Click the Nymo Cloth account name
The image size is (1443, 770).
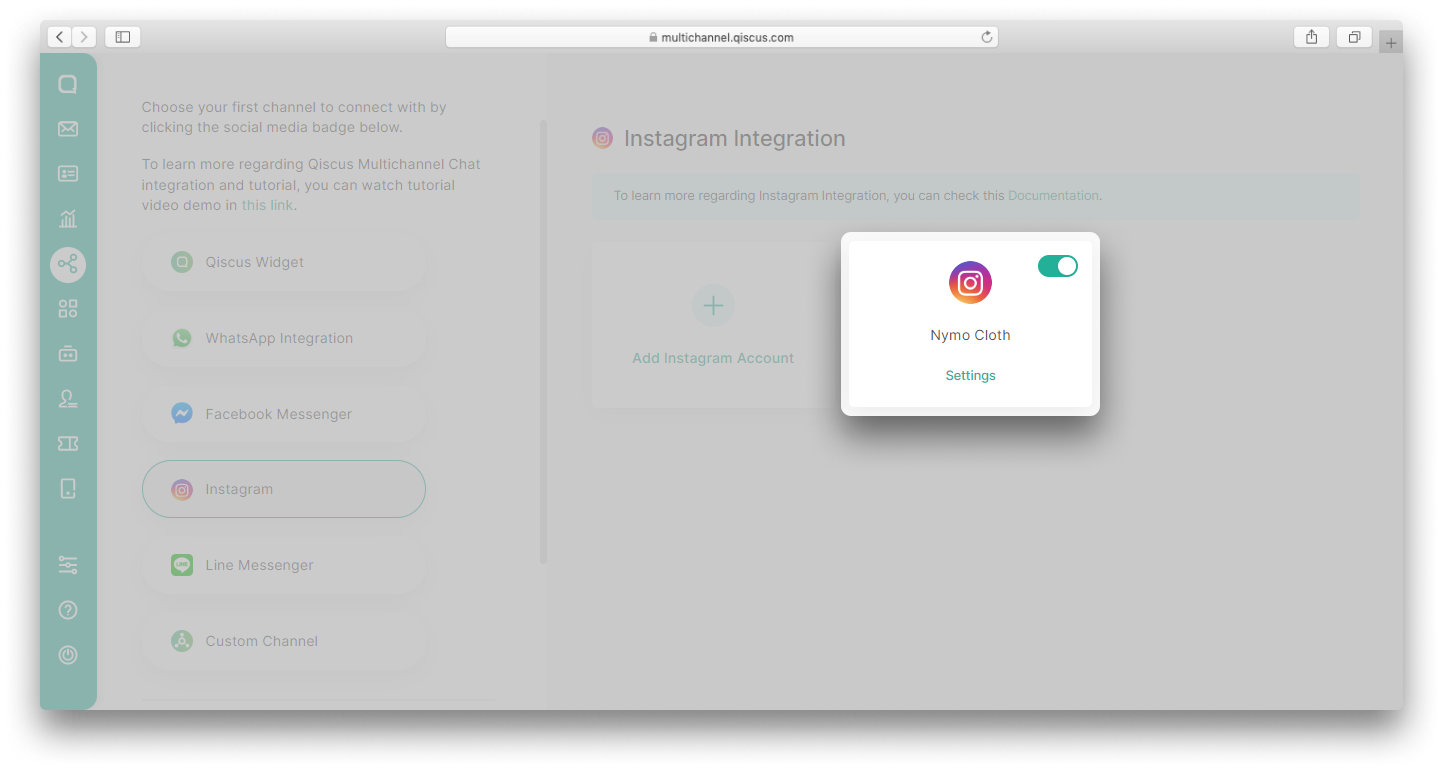point(970,335)
